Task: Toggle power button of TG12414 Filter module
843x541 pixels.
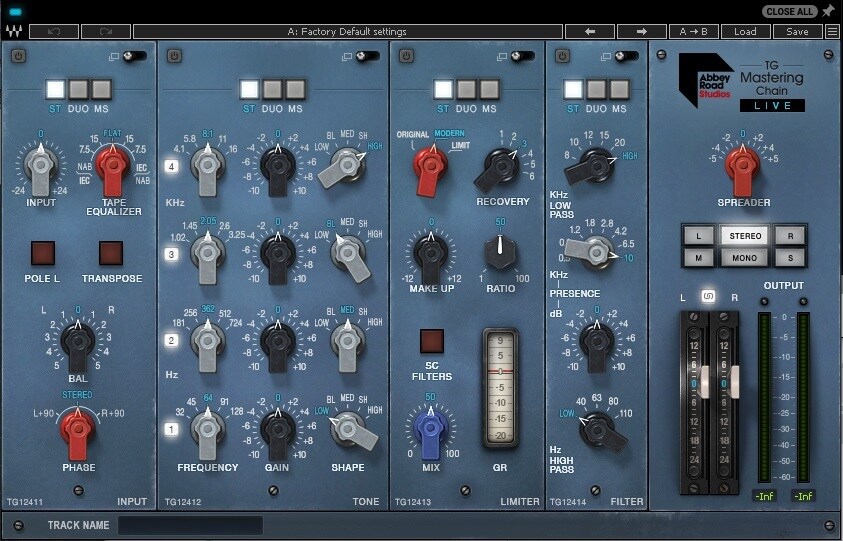Action: 562,56
